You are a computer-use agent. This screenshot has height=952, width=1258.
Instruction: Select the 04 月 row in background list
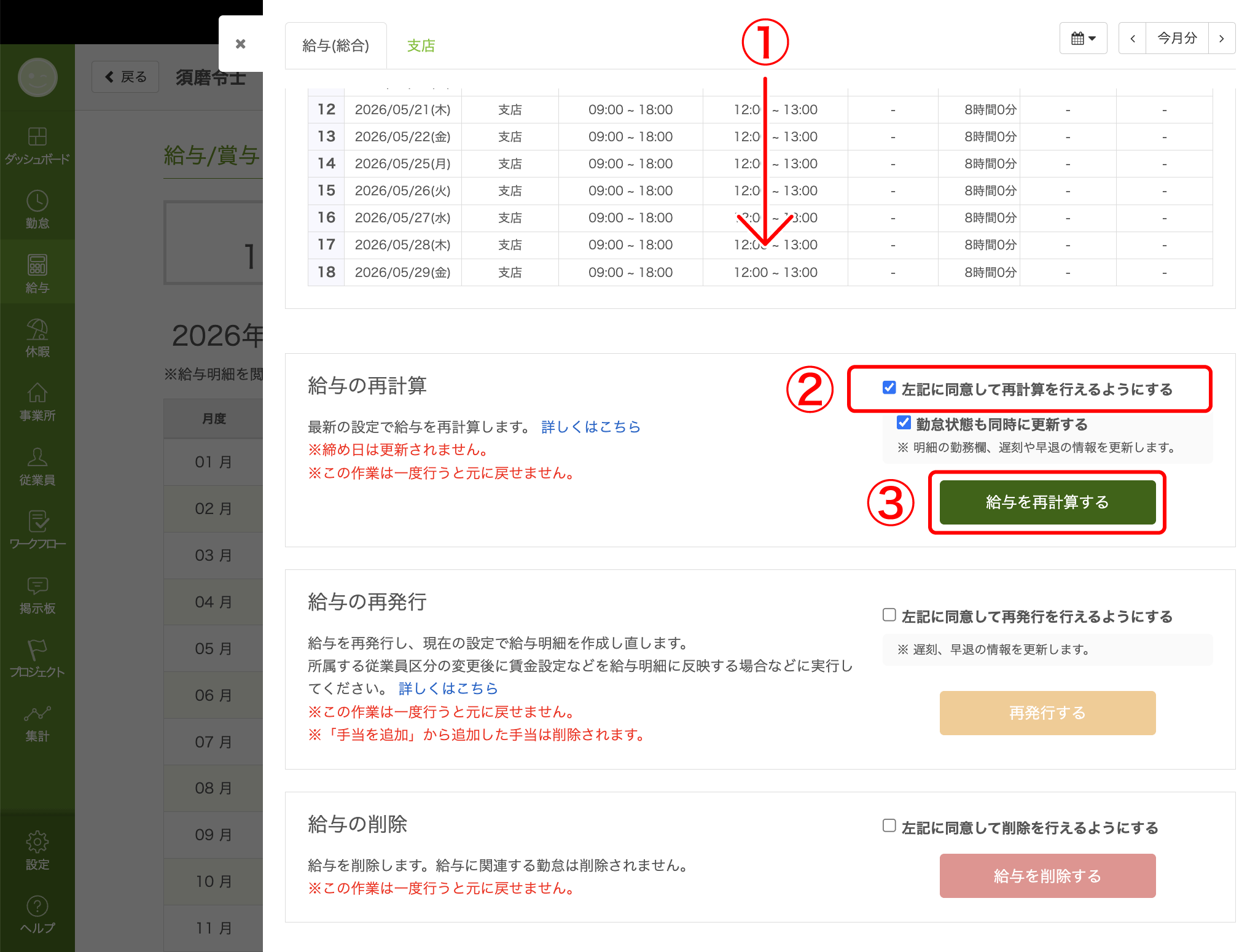coord(213,602)
